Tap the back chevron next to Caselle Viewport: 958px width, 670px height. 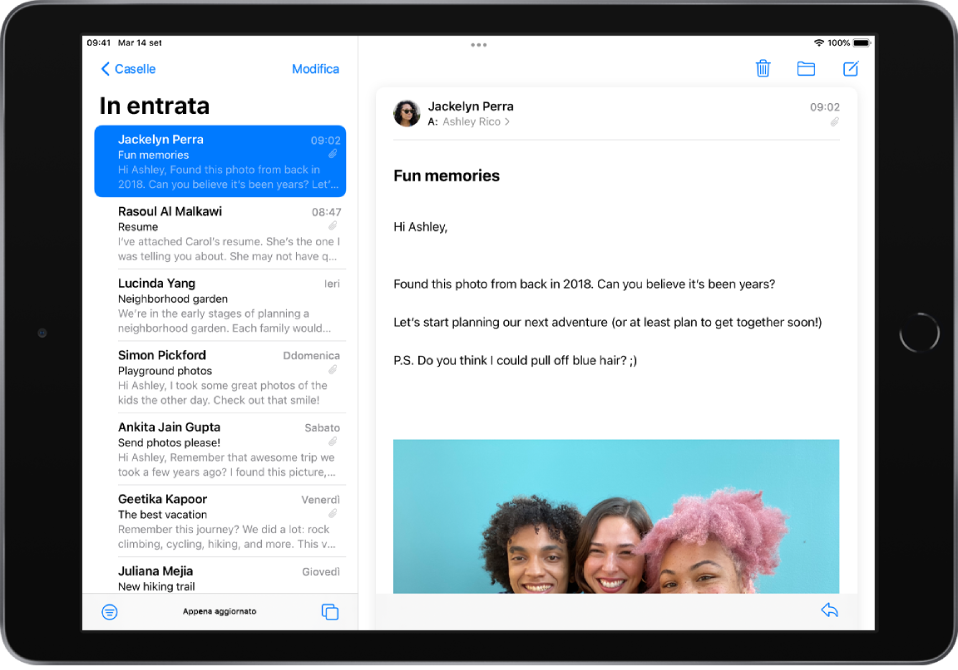point(106,69)
